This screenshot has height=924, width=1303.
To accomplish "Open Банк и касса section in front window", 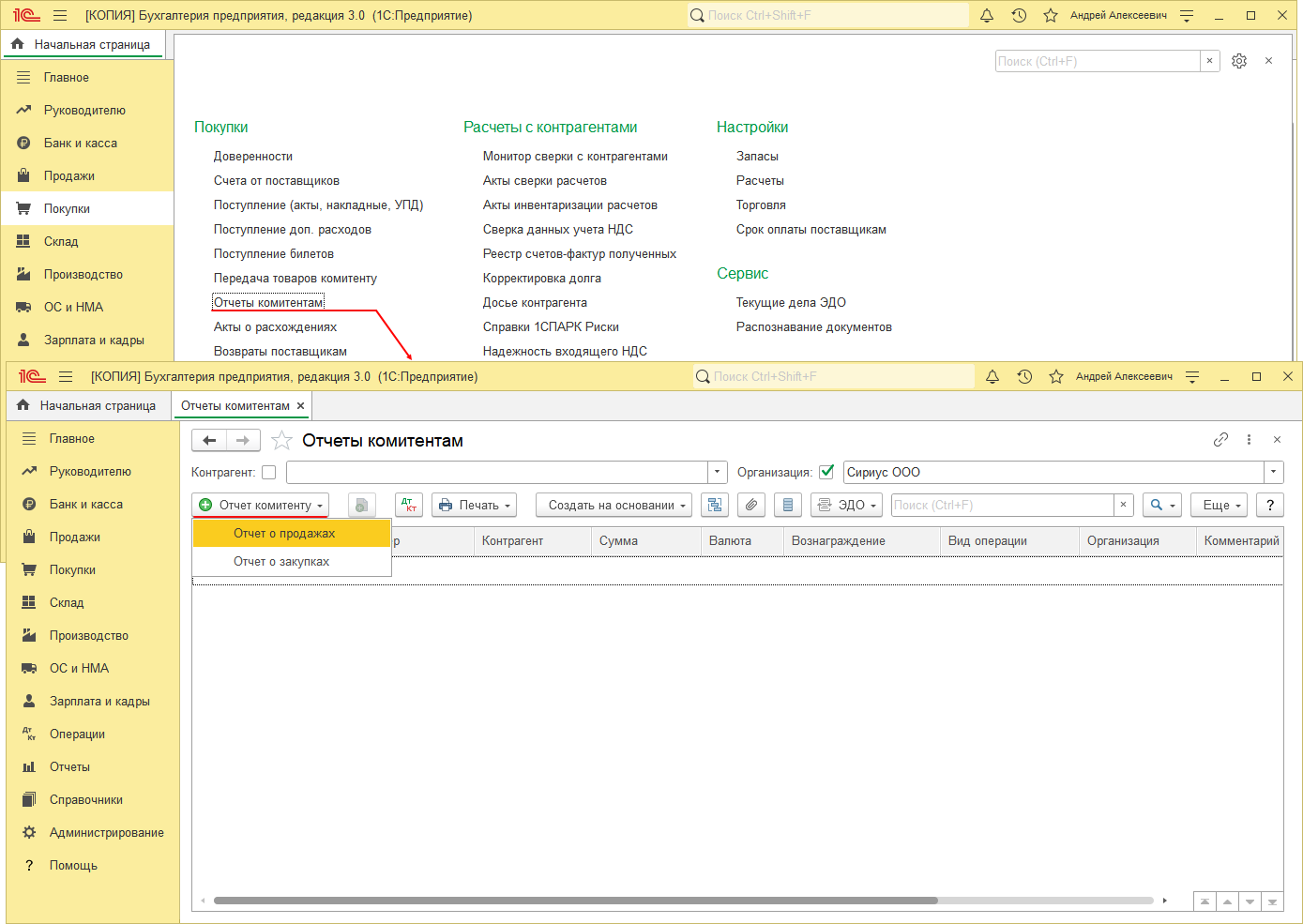I will tap(86, 505).
